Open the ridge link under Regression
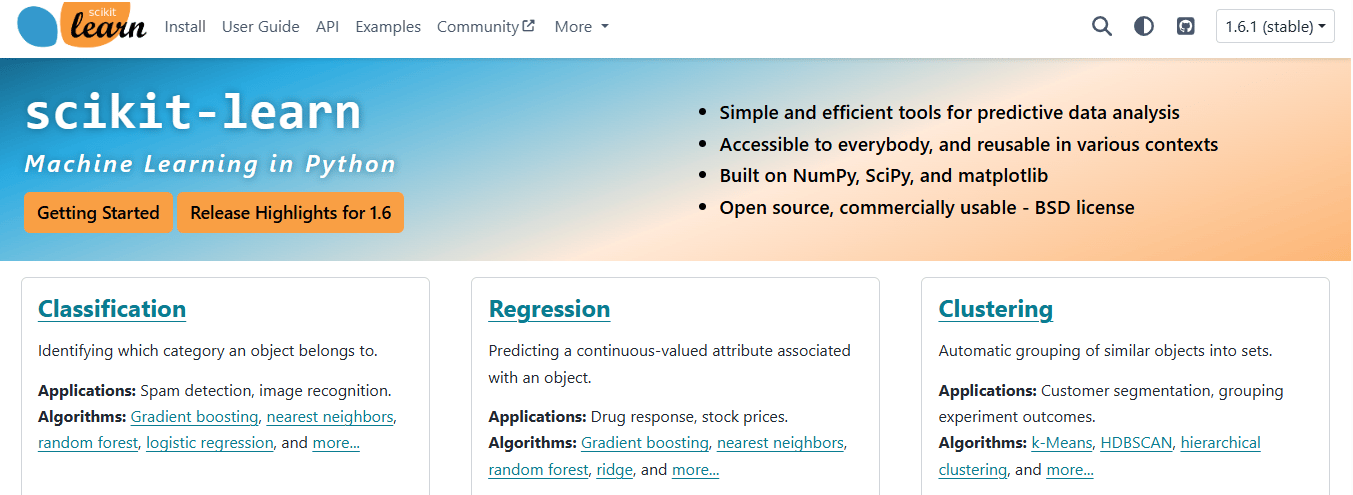 [x=615, y=470]
